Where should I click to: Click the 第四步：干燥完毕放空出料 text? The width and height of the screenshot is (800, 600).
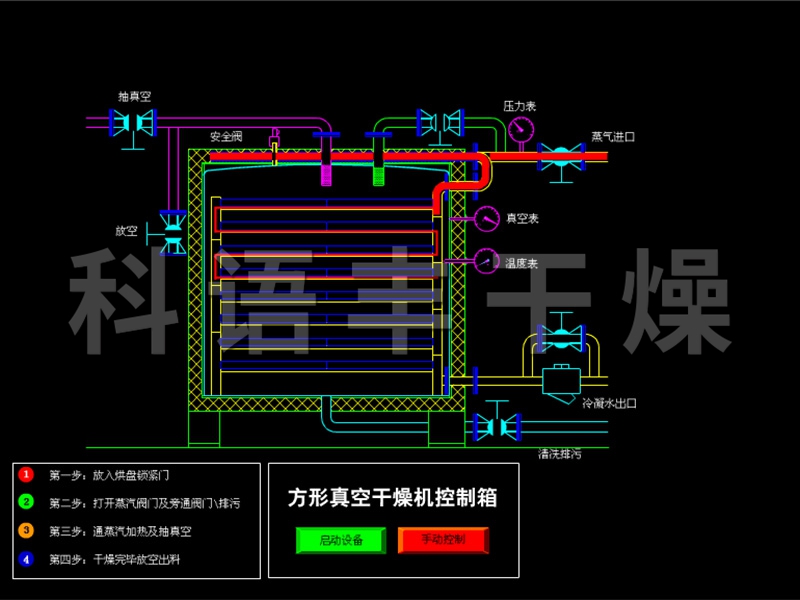coord(114,559)
